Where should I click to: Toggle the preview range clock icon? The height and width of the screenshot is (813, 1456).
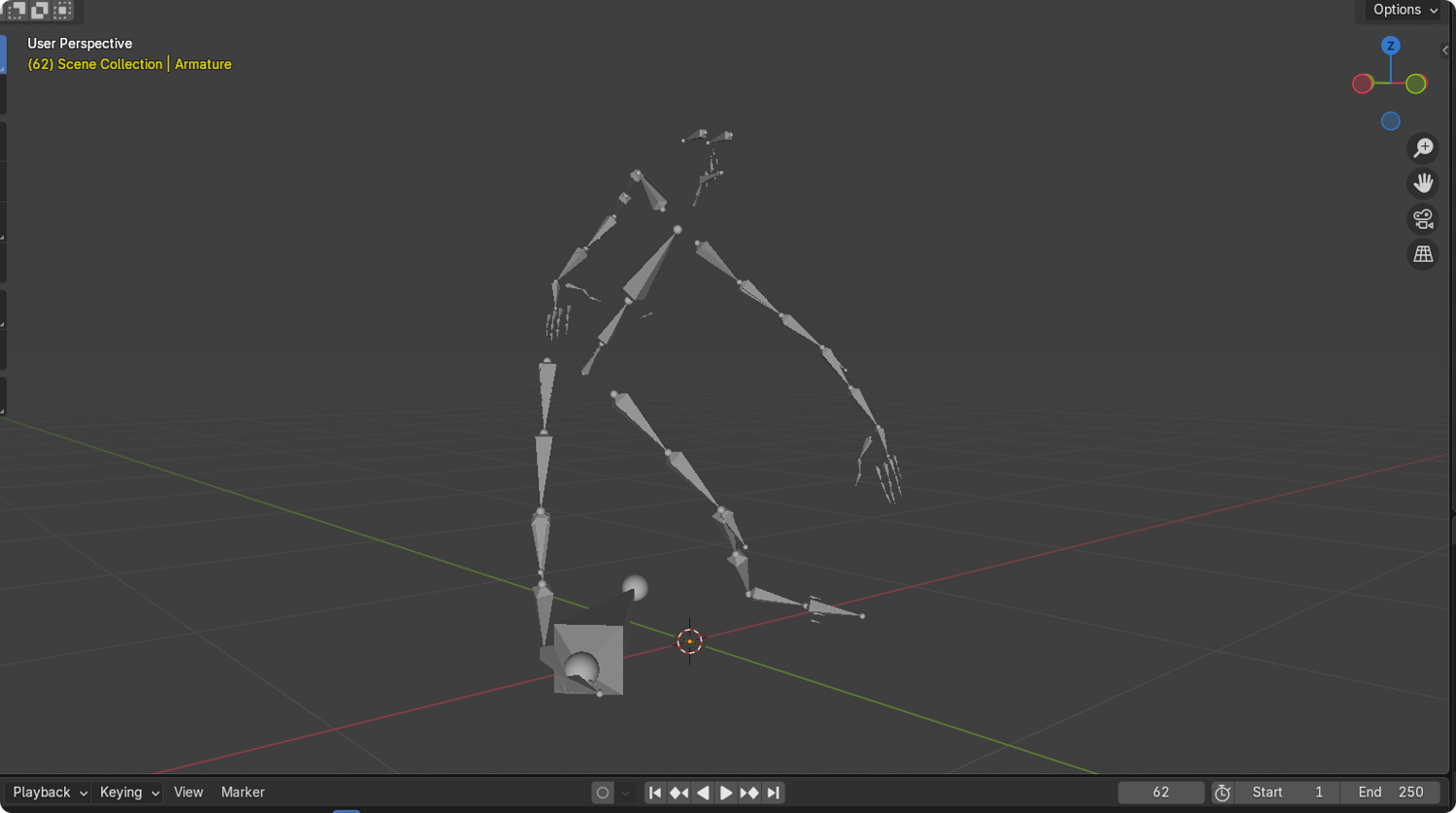1222,793
